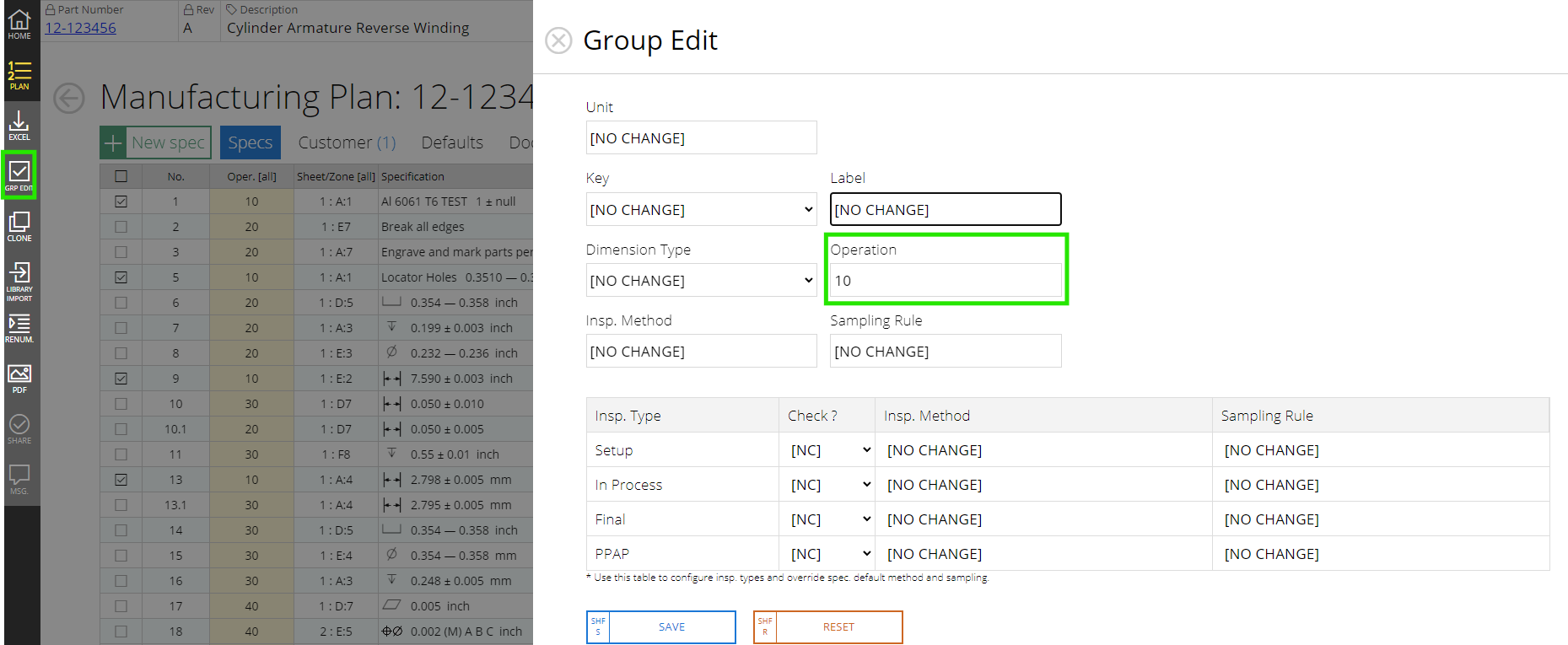This screenshot has width=1568, height=645.
Task: Open Library Import in sidebar
Action: 19,281
